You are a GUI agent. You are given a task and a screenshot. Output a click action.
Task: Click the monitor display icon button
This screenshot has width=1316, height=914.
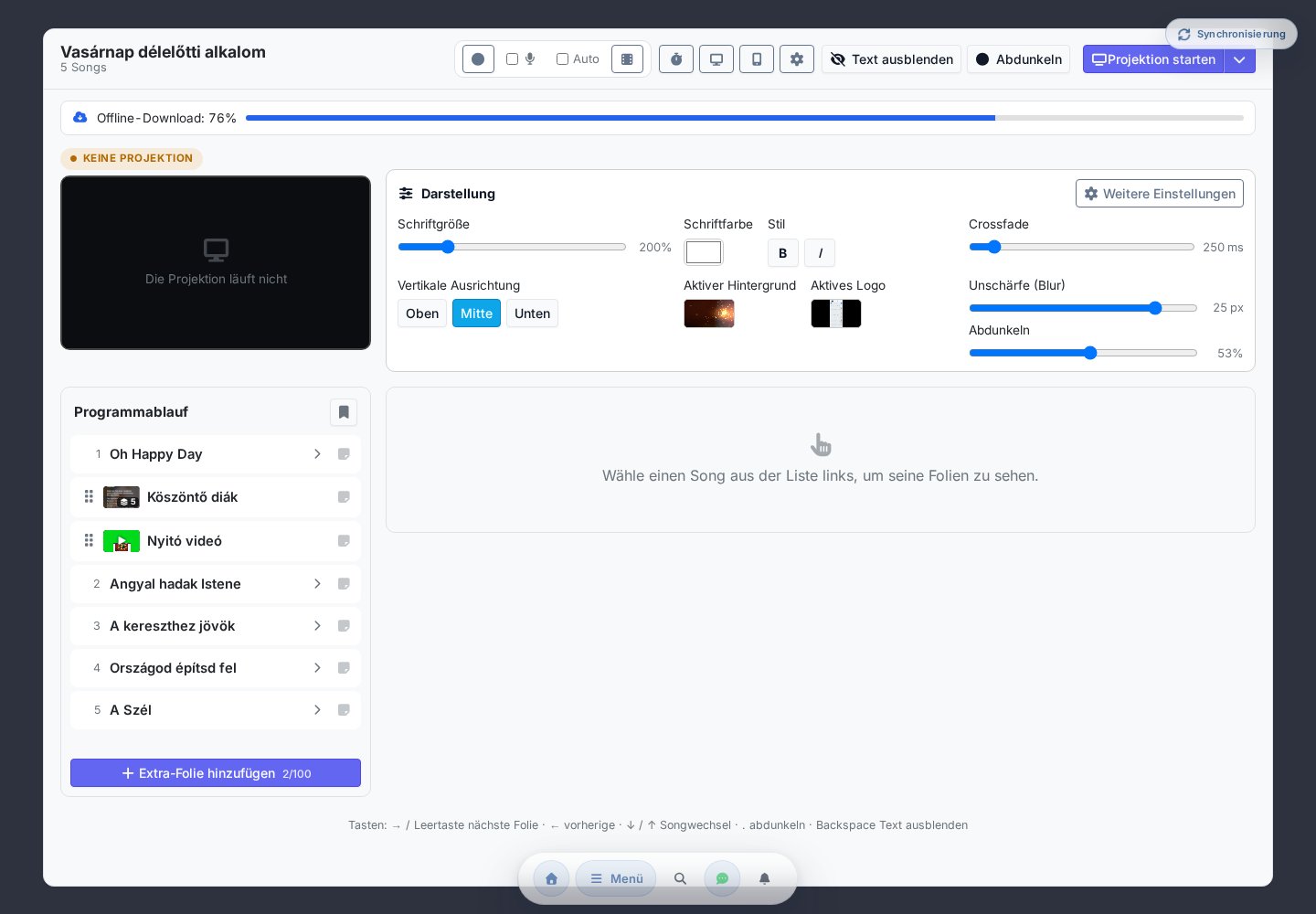[x=716, y=59]
